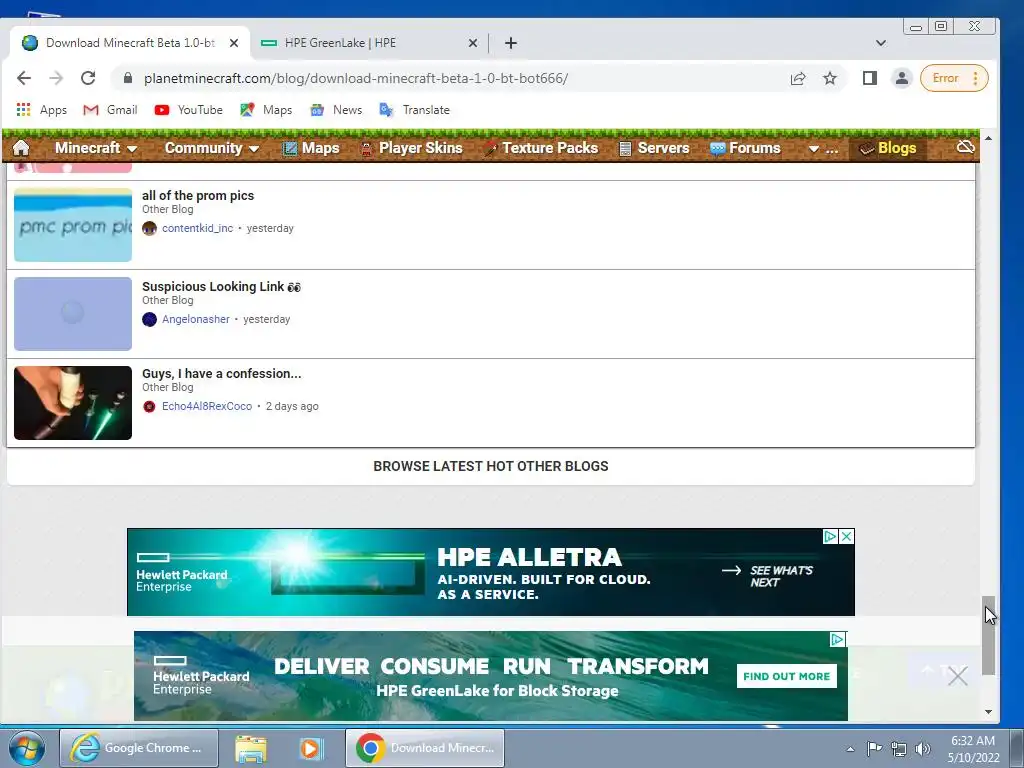Share this page via share icon
Image resolution: width=1024 pixels, height=768 pixels.
(798, 78)
